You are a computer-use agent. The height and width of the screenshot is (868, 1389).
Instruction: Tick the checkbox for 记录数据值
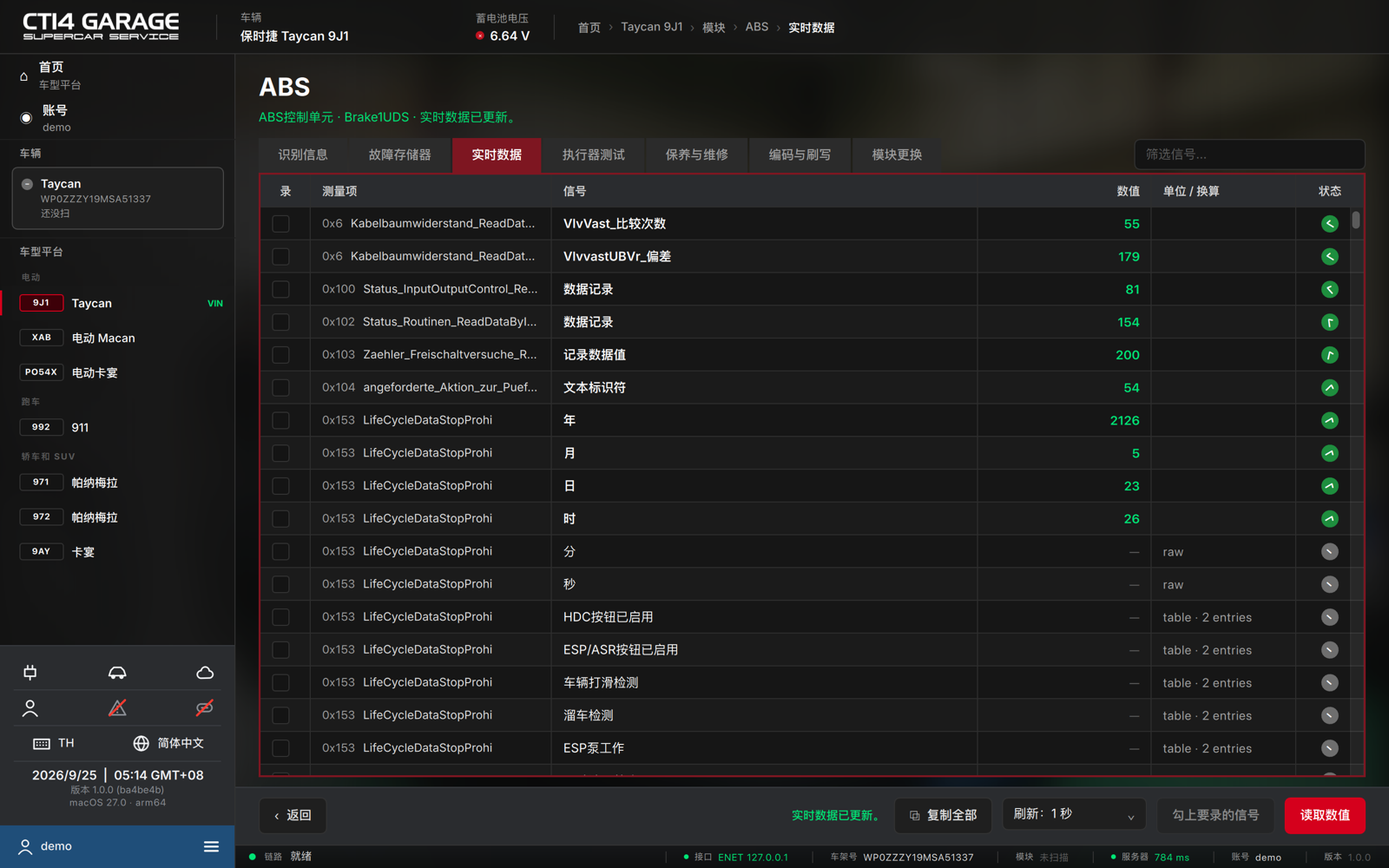pyautogui.click(x=280, y=355)
